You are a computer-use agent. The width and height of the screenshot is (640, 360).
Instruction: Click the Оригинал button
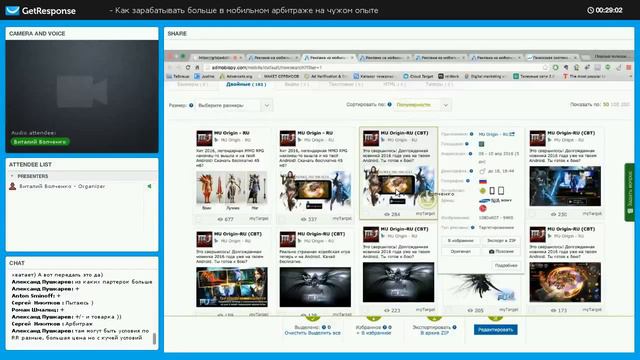pos(460,252)
